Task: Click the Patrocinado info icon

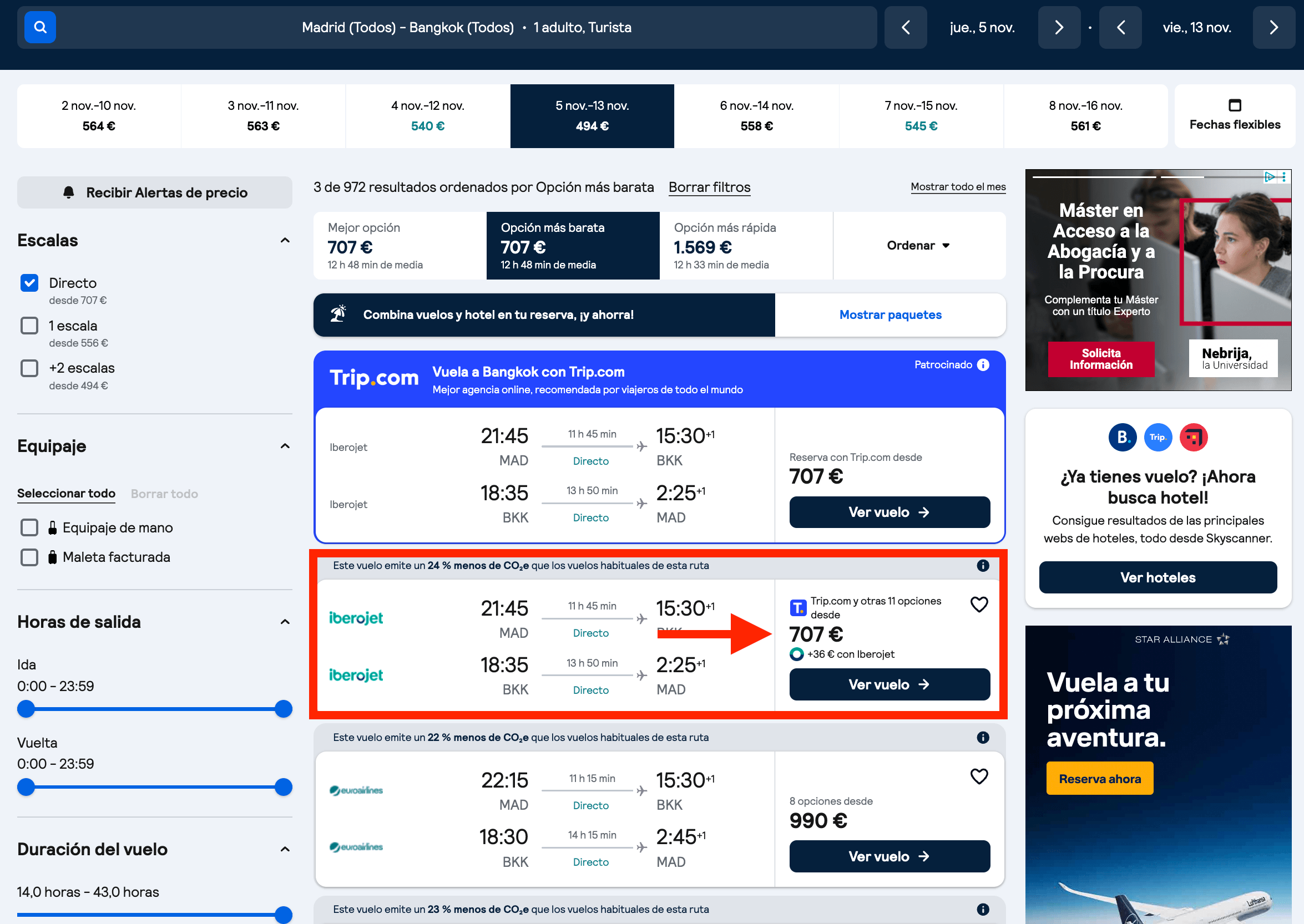Action: [x=983, y=365]
